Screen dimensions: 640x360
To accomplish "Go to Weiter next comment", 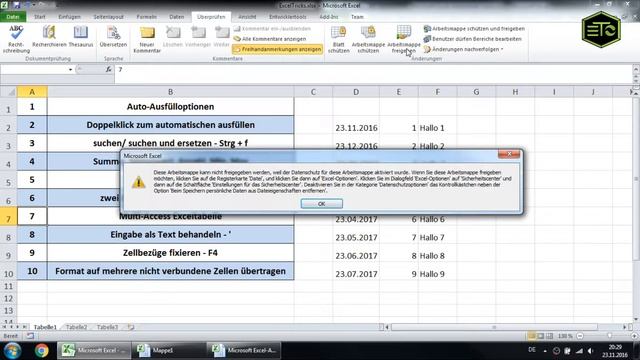I will click(222, 37).
